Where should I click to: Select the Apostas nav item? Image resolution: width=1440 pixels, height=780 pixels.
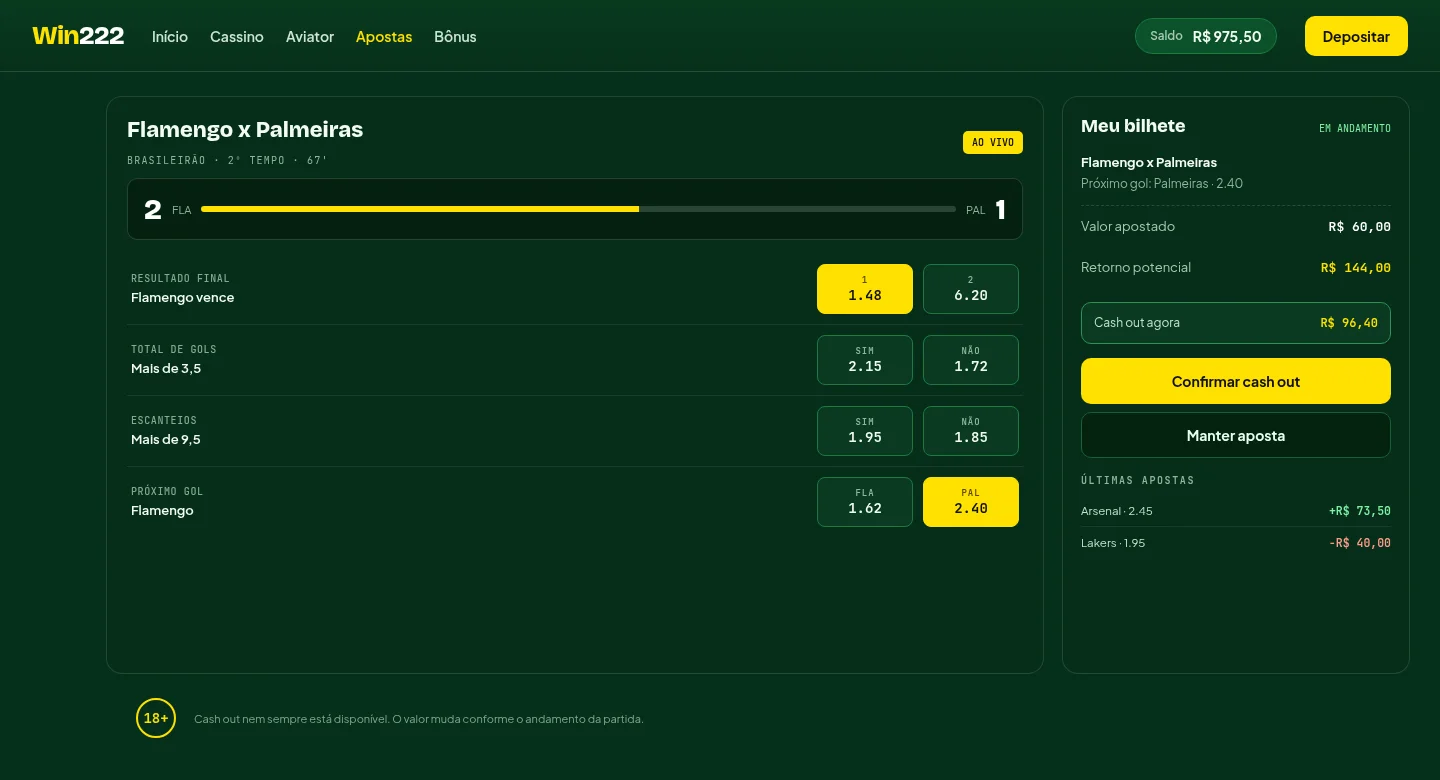(x=384, y=37)
